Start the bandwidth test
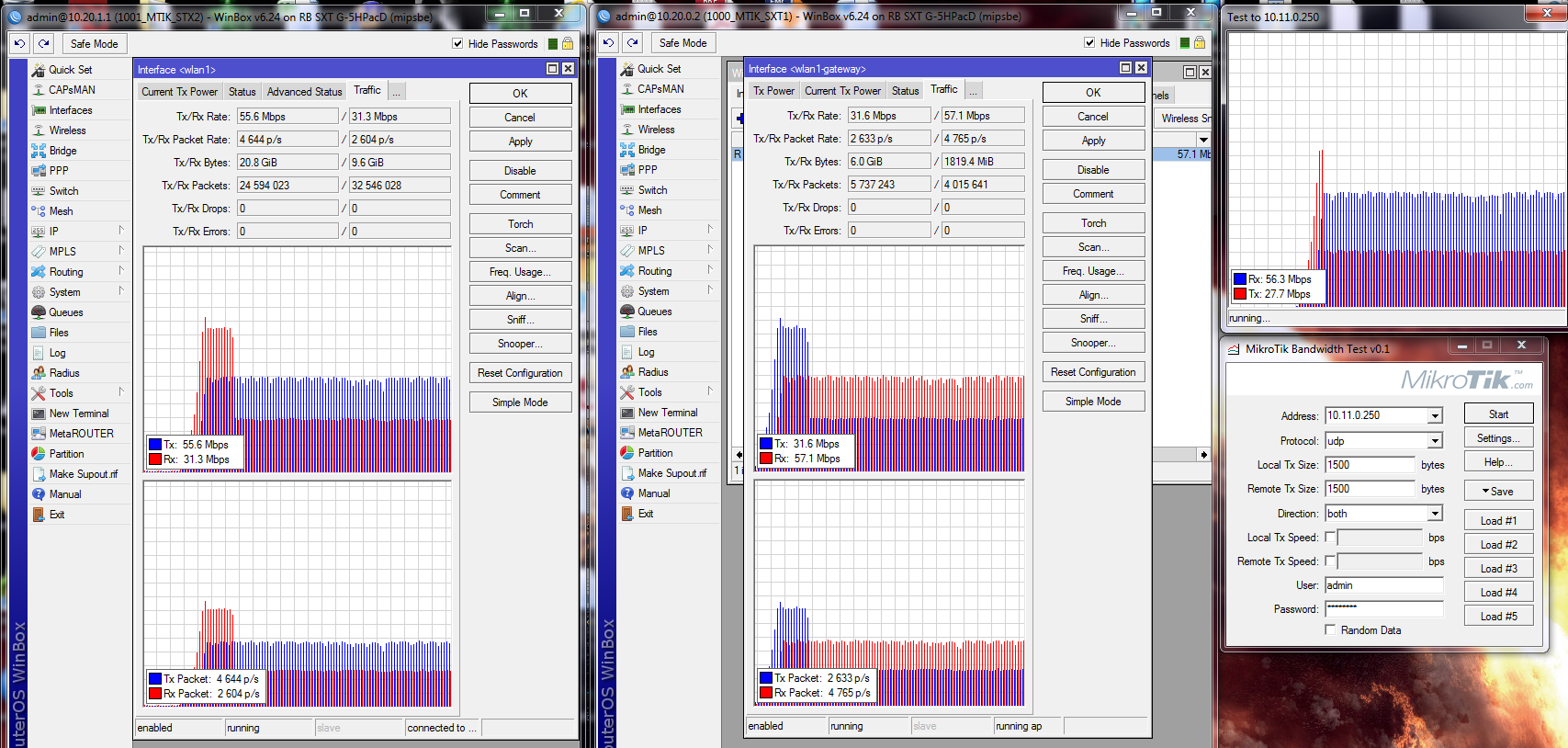 1498,414
